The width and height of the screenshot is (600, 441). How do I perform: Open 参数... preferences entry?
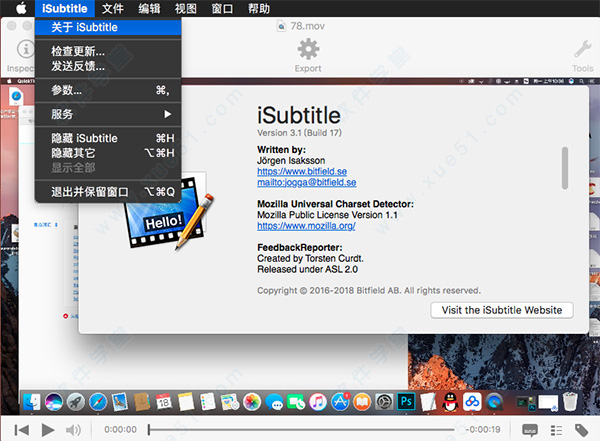[108, 90]
